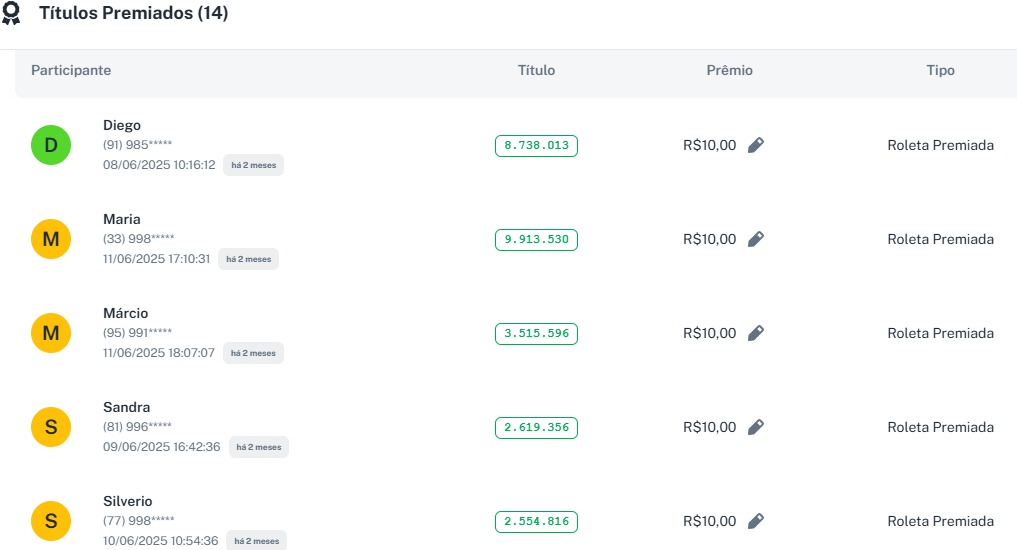
Task: Edit prize for Sandra's title
Action: pyautogui.click(x=756, y=427)
